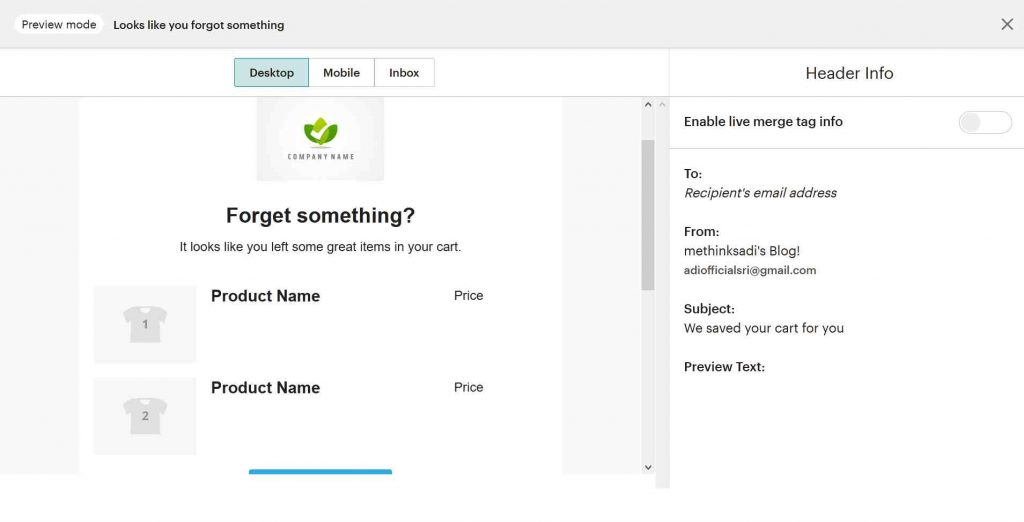Click the product 2 t-shirt thumbnail

pos(145,416)
